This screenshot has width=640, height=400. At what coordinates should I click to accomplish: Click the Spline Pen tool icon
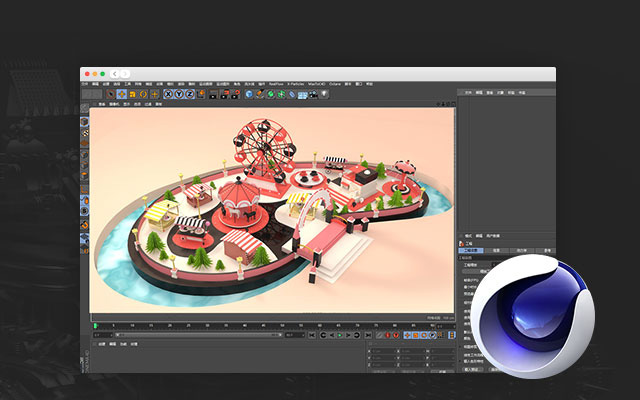click(x=260, y=94)
